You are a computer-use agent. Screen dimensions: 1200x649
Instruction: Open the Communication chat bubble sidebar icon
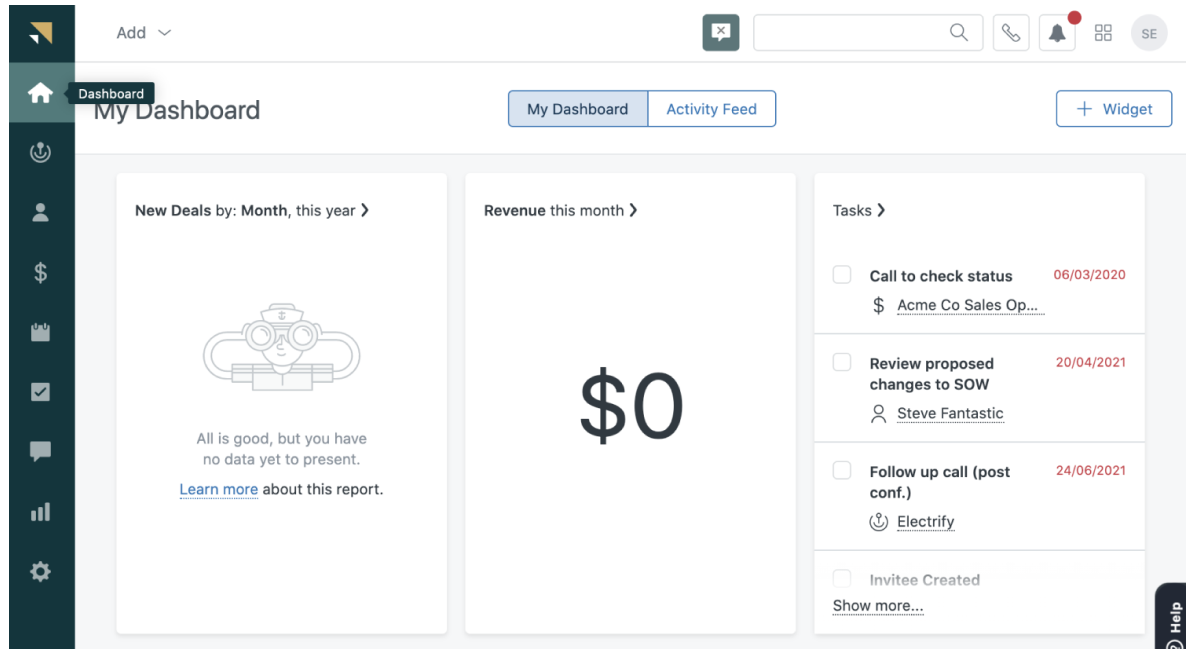tap(40, 452)
